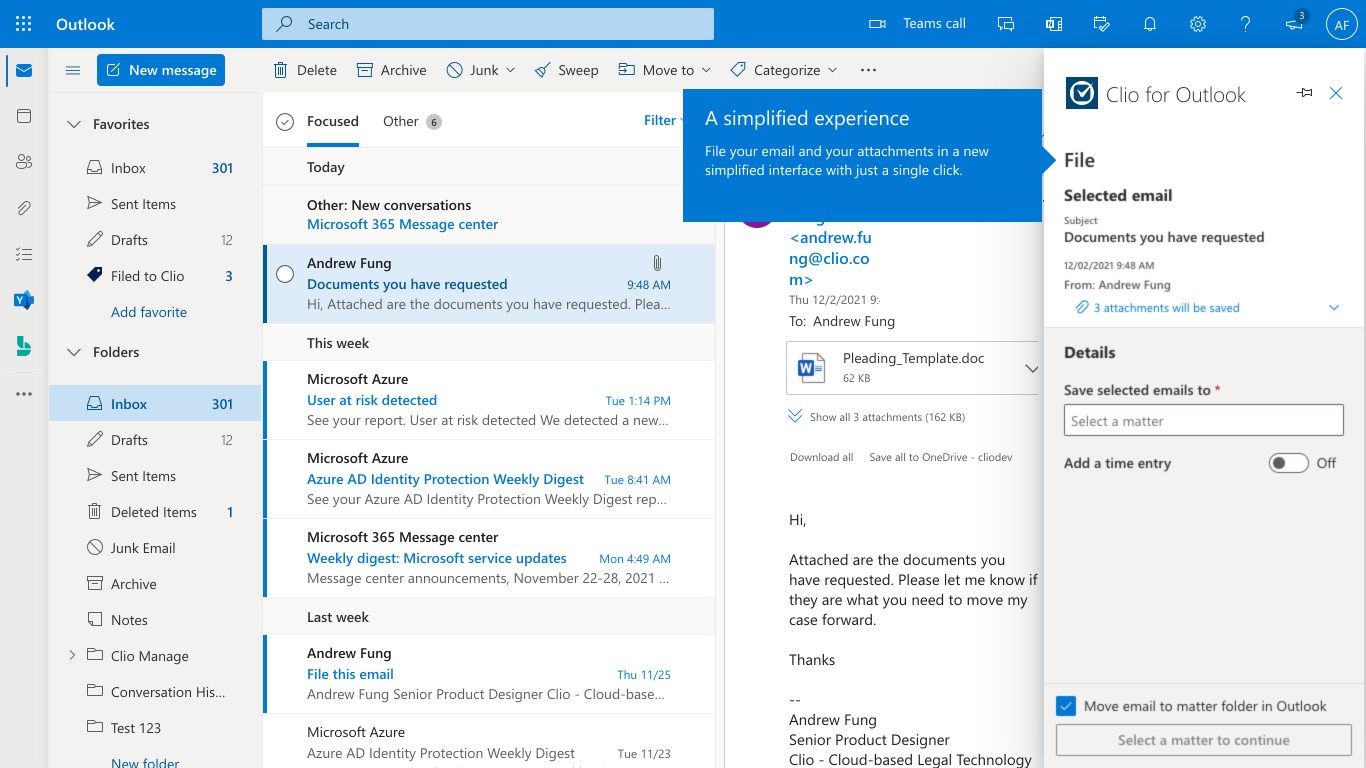Open the File this email message

point(489,674)
